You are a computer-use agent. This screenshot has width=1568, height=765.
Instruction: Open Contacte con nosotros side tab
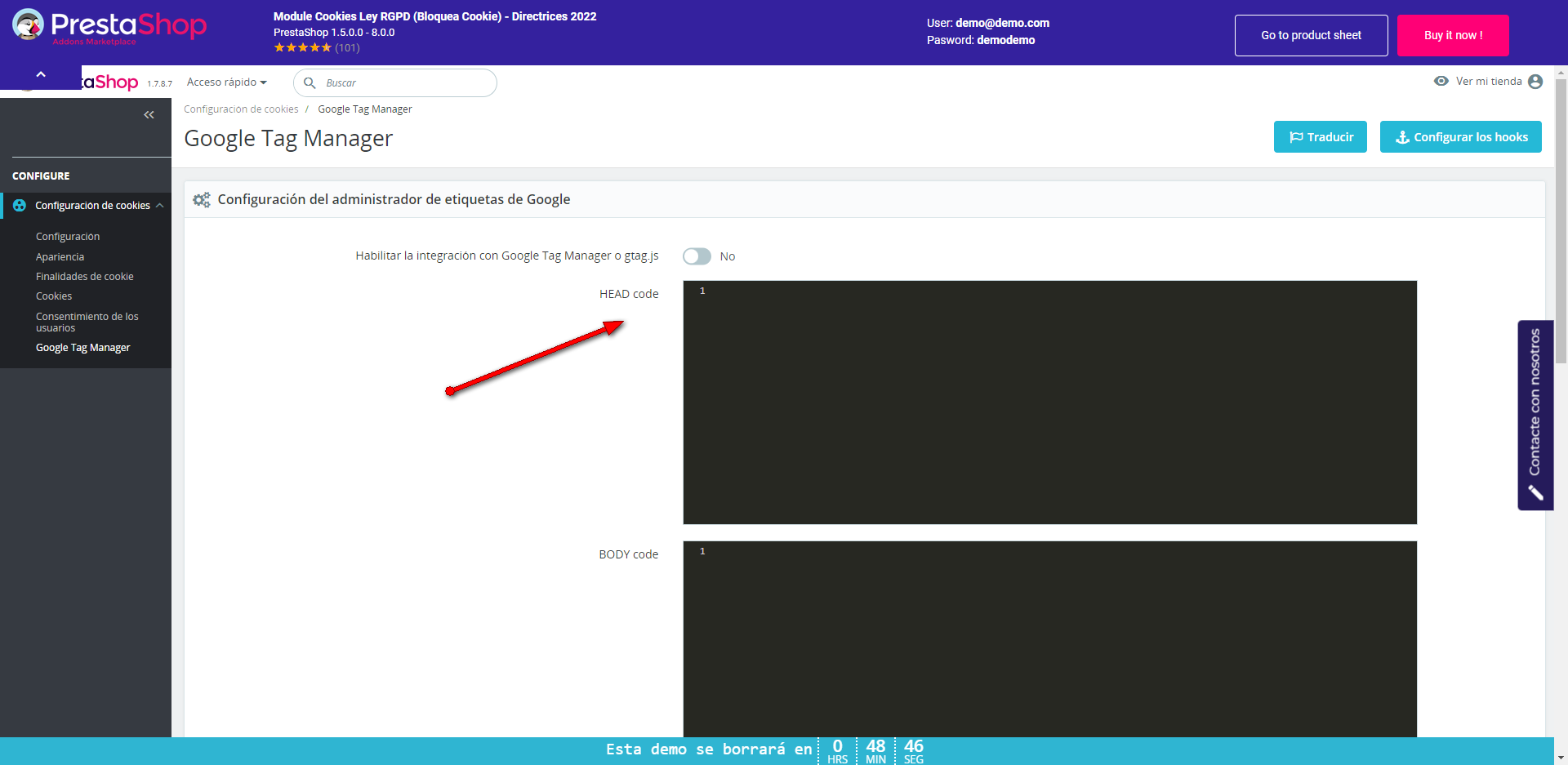pyautogui.click(x=1535, y=415)
